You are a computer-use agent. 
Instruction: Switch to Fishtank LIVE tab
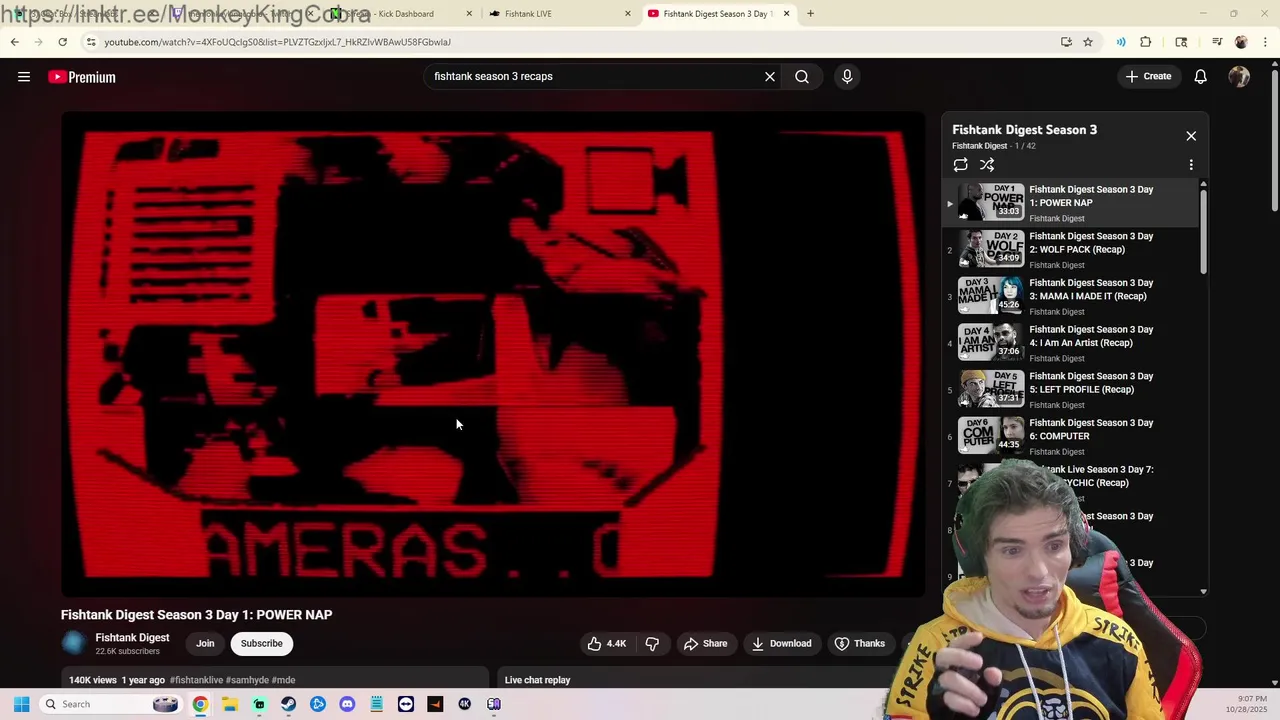pos(560,14)
